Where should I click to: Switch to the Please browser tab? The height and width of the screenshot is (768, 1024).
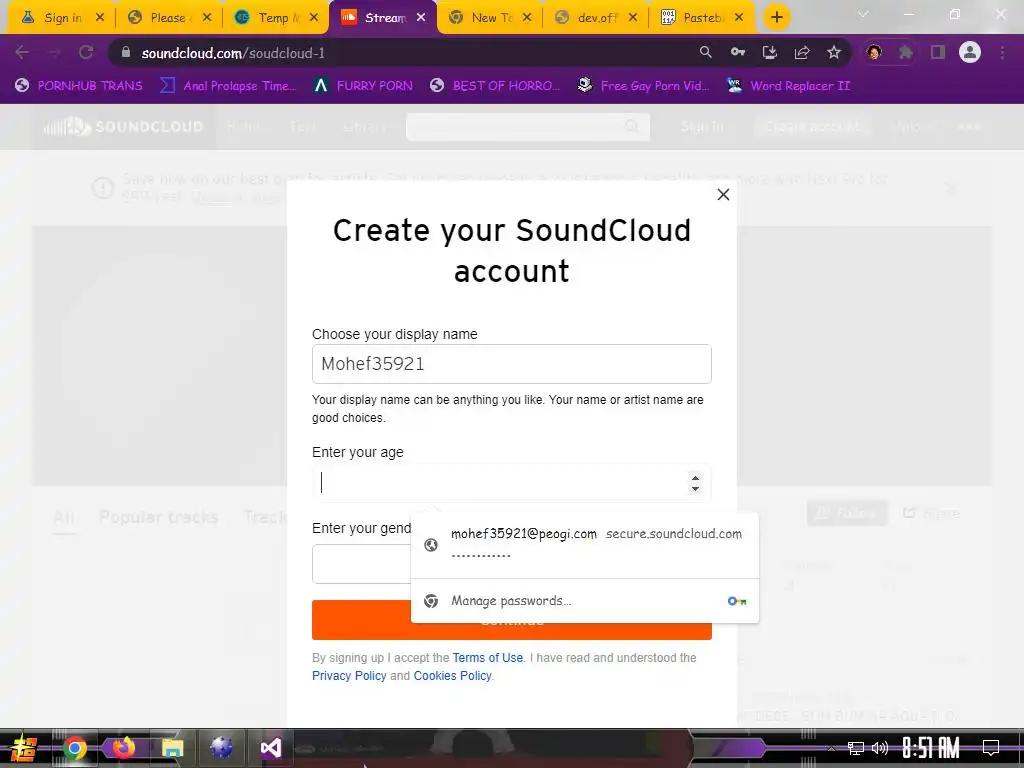coord(167,18)
